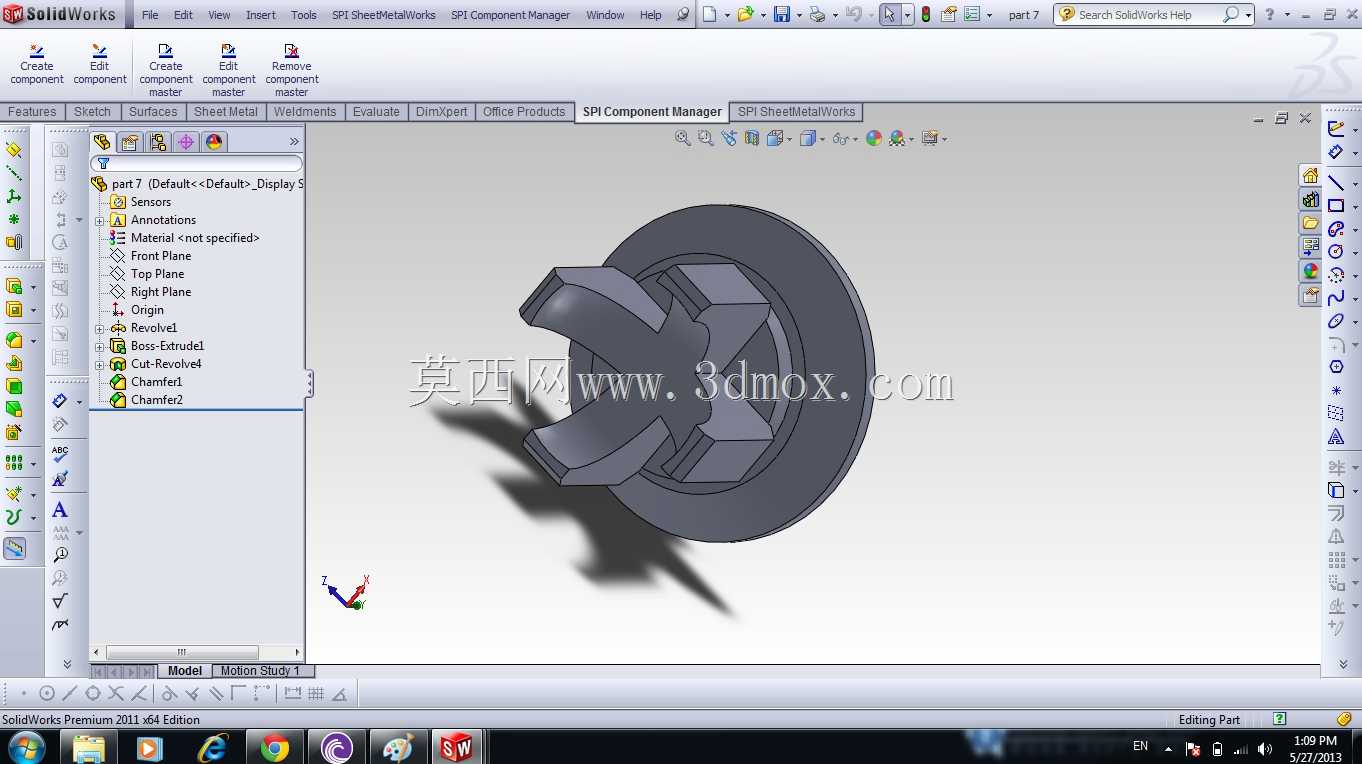
Task: Switch to the Features tab
Action: 32,112
